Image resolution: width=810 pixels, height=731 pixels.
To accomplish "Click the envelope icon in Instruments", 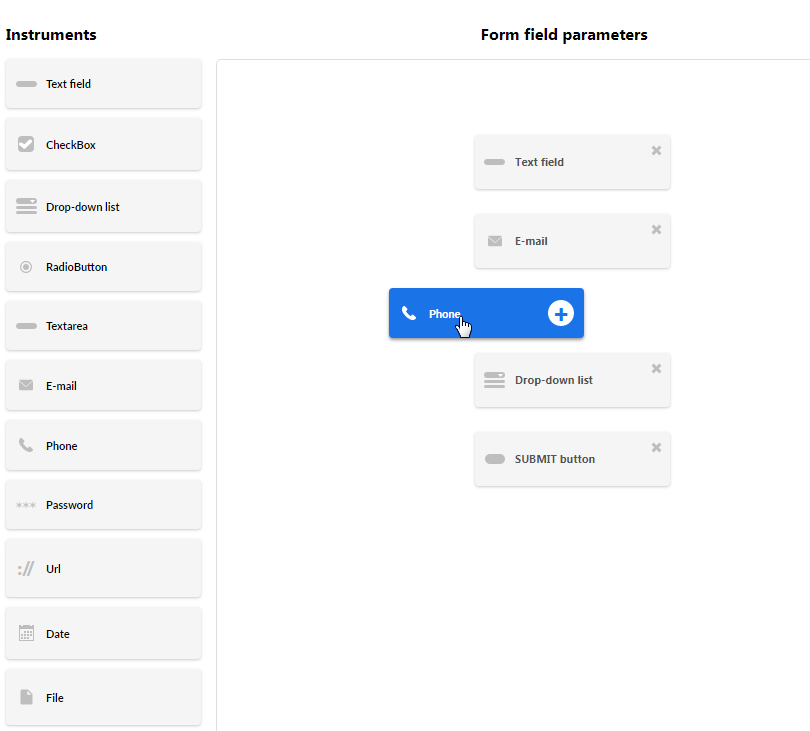I will [x=26, y=385].
